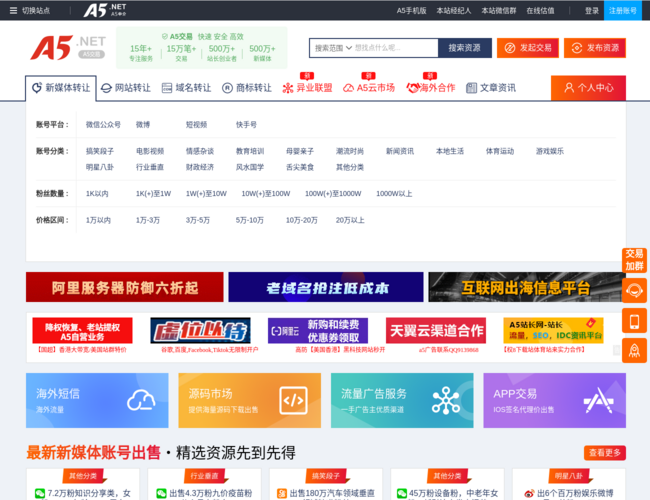This screenshot has height=500, width=650.
Task: Open the 海外短信 cloud card
Action: tap(98, 400)
